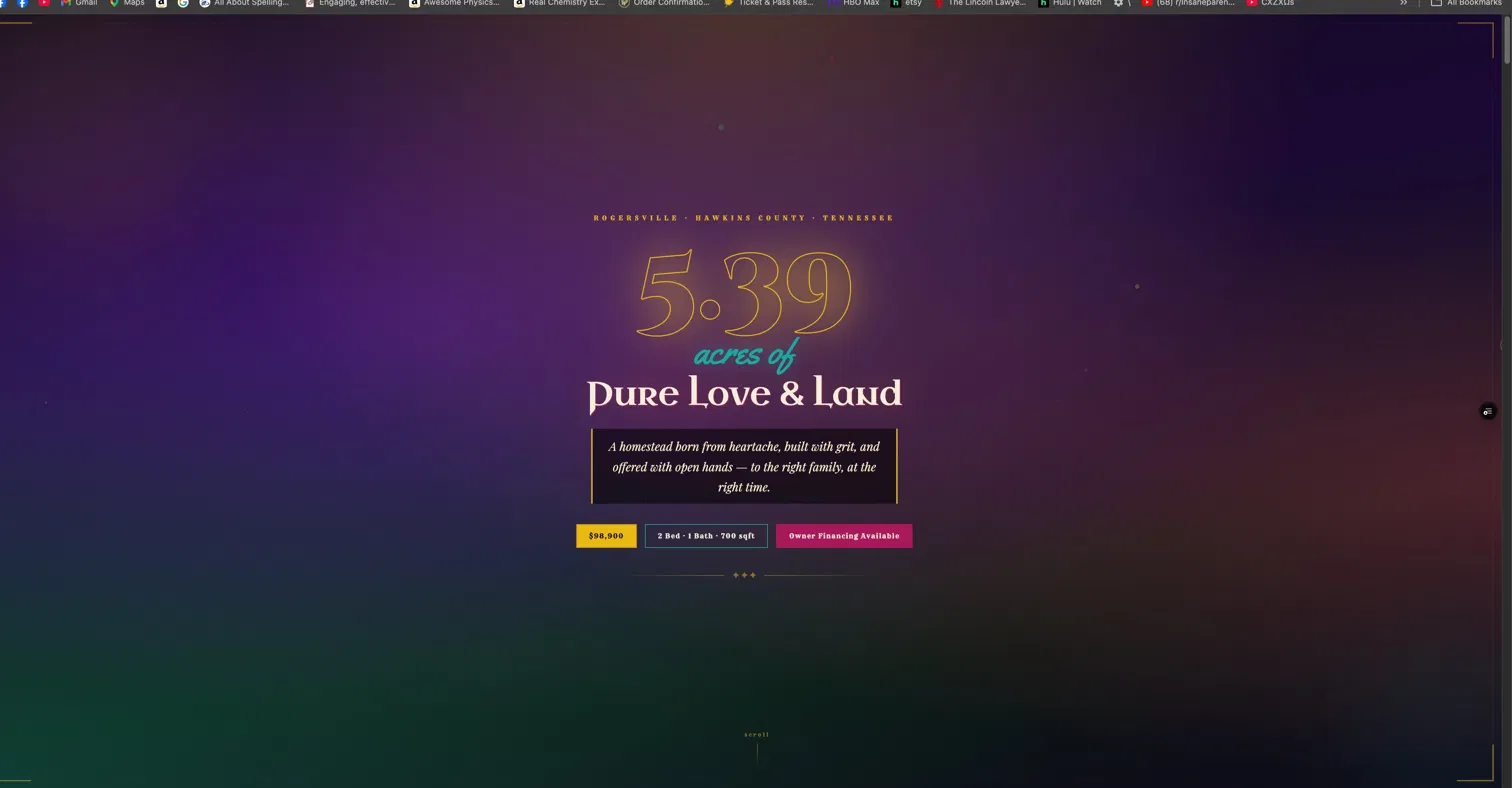The height and width of the screenshot is (788, 1512).
Task: Click the Owner Financing Available badge
Action: (844, 536)
